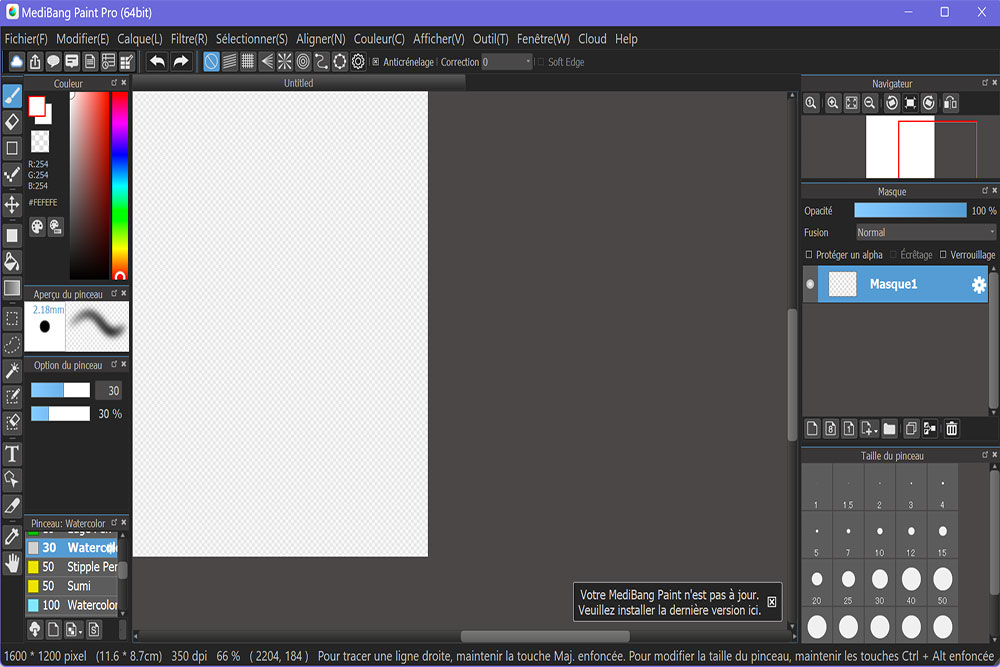The height and width of the screenshot is (667, 1000).
Task: Enable the grid snap guide
Action: 248,62
